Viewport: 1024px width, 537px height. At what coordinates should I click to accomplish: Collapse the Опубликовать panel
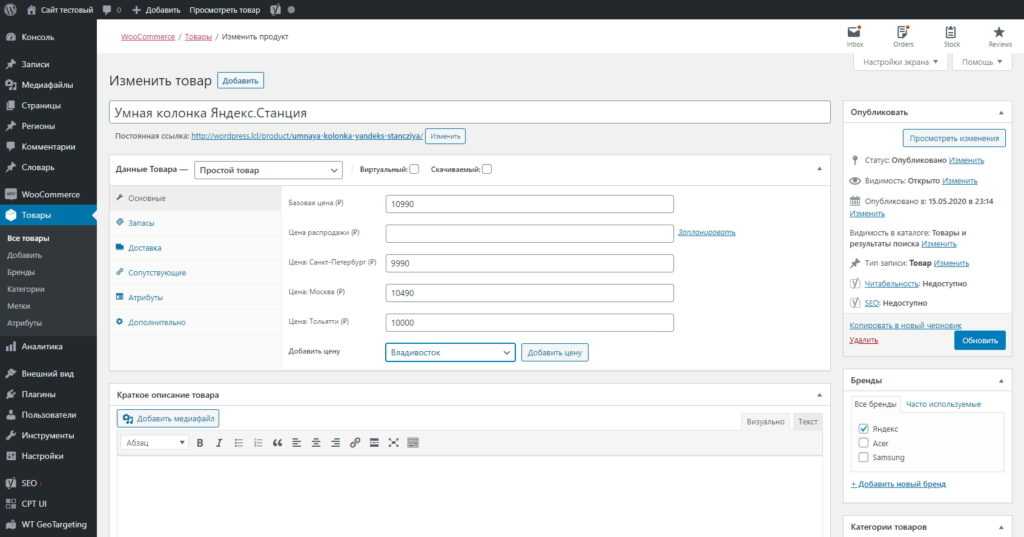pyautogui.click(x=1000, y=113)
